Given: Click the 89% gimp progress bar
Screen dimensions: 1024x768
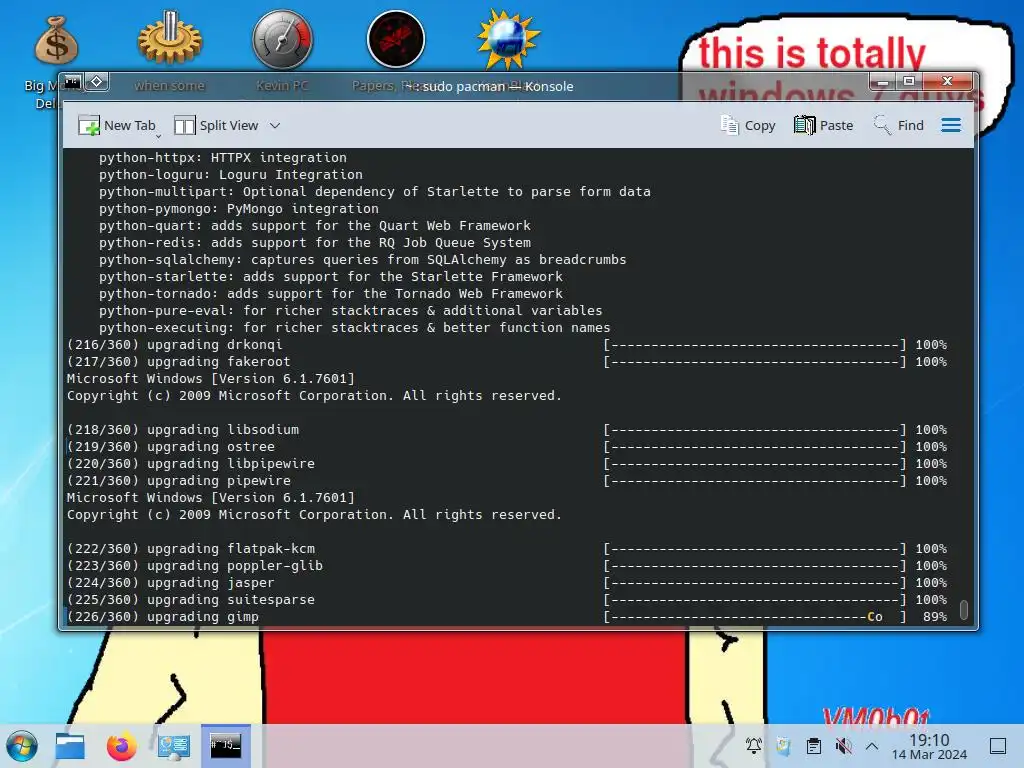Looking at the screenshot, I should click(755, 616).
